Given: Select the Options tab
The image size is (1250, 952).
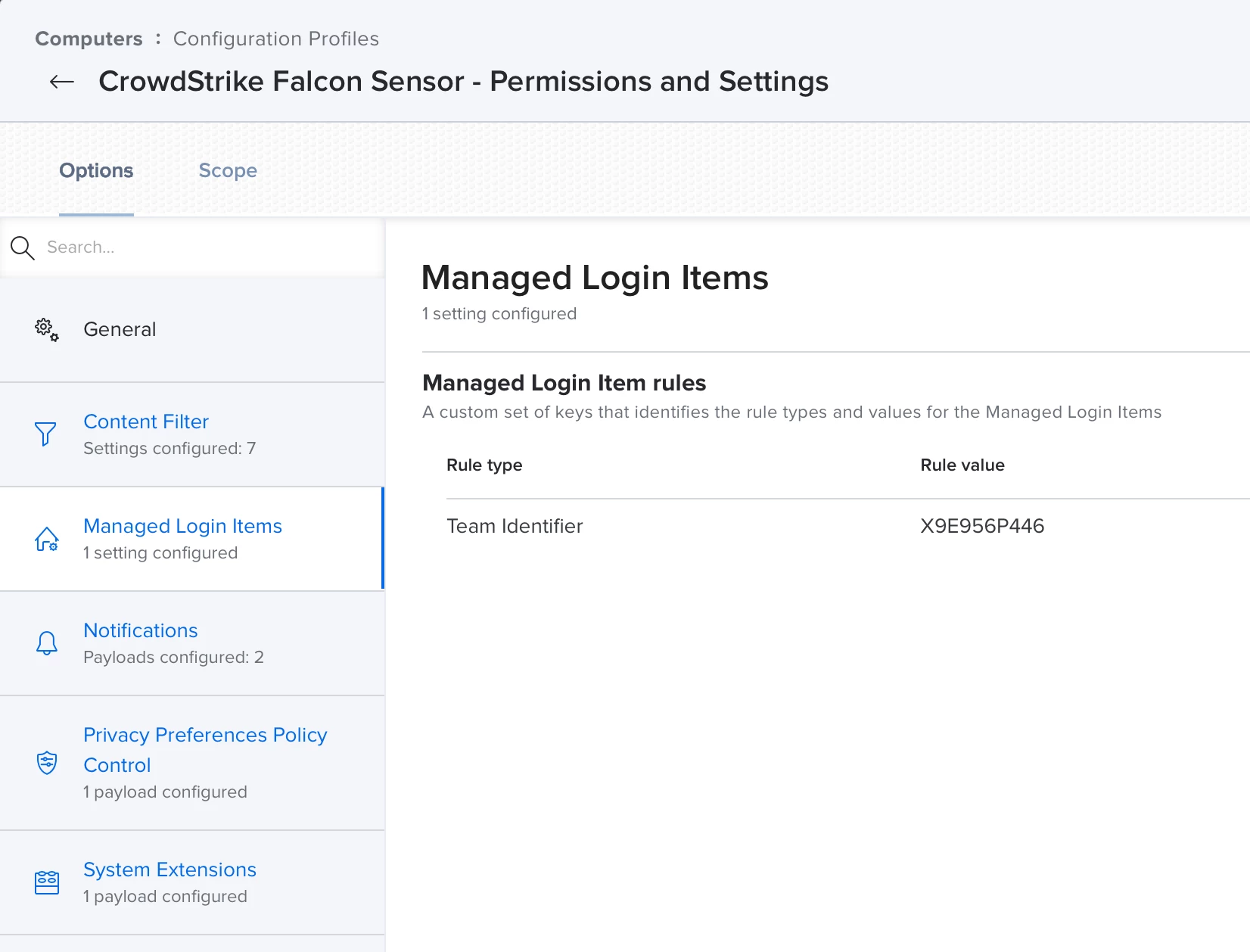Looking at the screenshot, I should (96, 171).
